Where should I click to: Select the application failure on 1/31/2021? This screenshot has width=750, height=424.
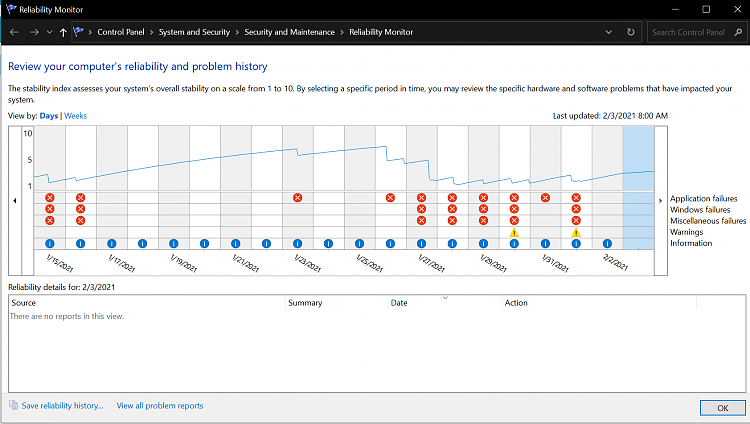click(545, 198)
